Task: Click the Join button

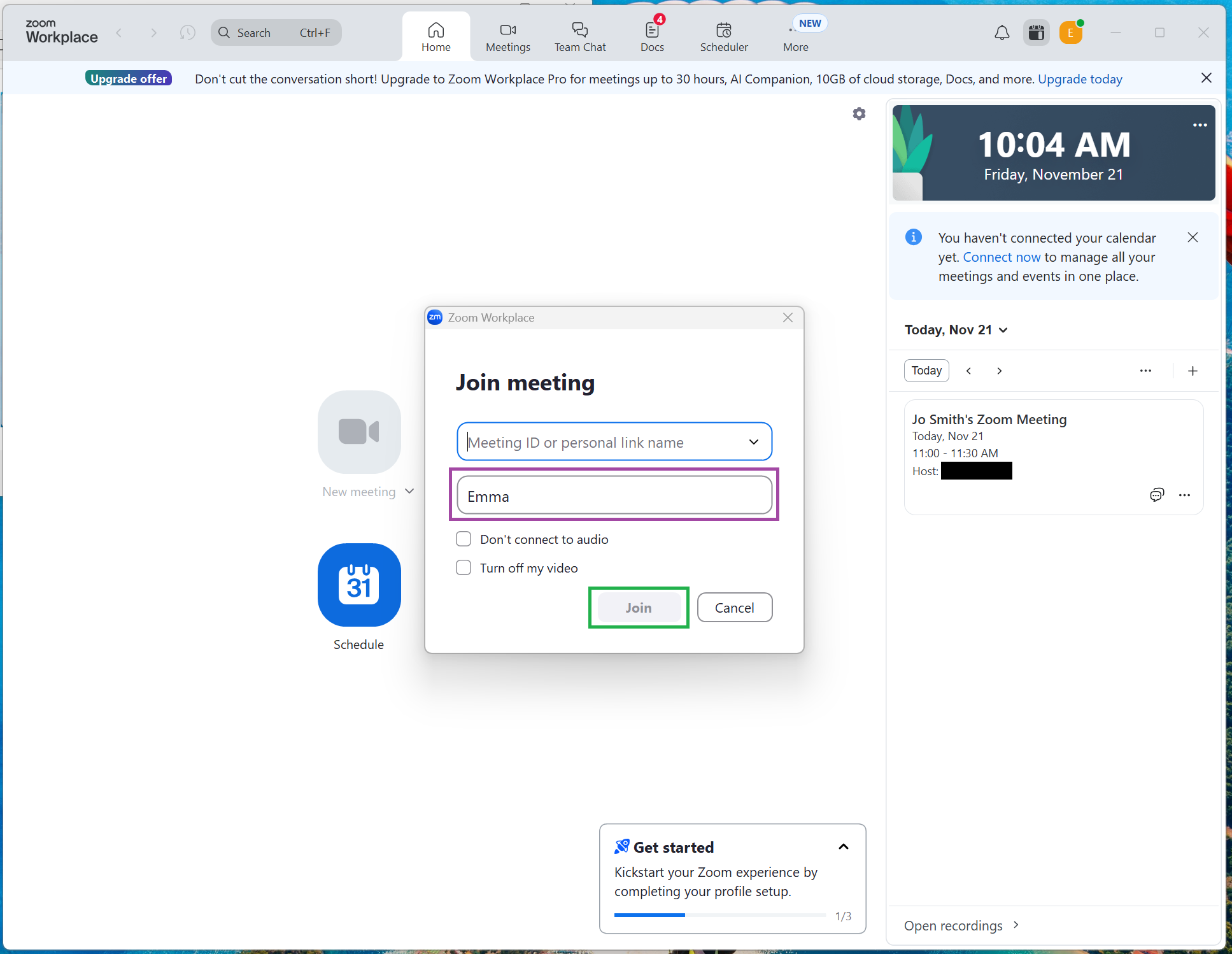Action: point(639,608)
